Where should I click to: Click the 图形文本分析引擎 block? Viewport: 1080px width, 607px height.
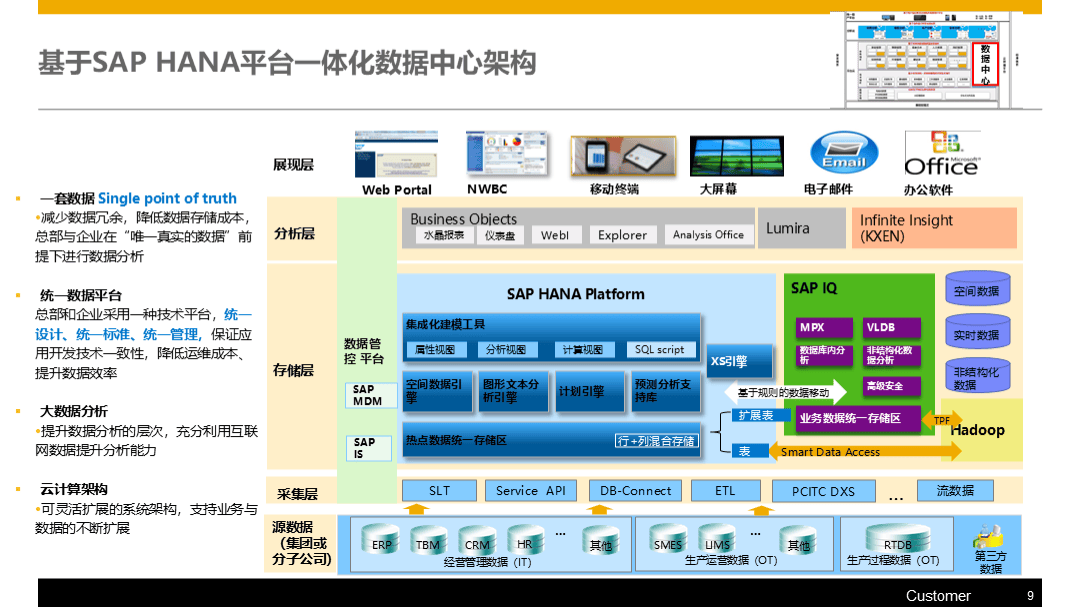pos(514,391)
